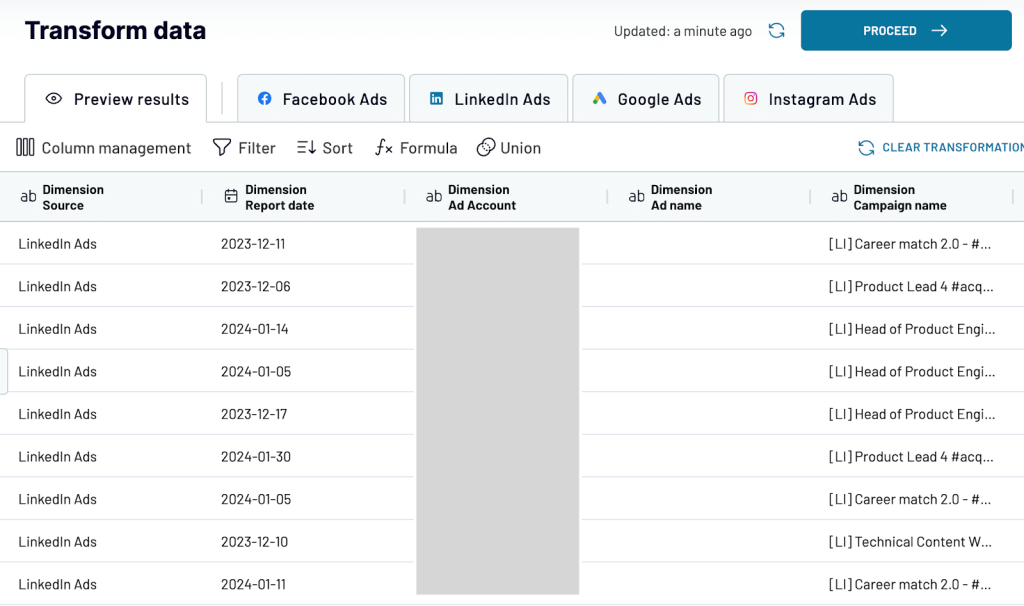Open the Sort options
Viewport: 1024px width, 606px height.
coord(325,148)
